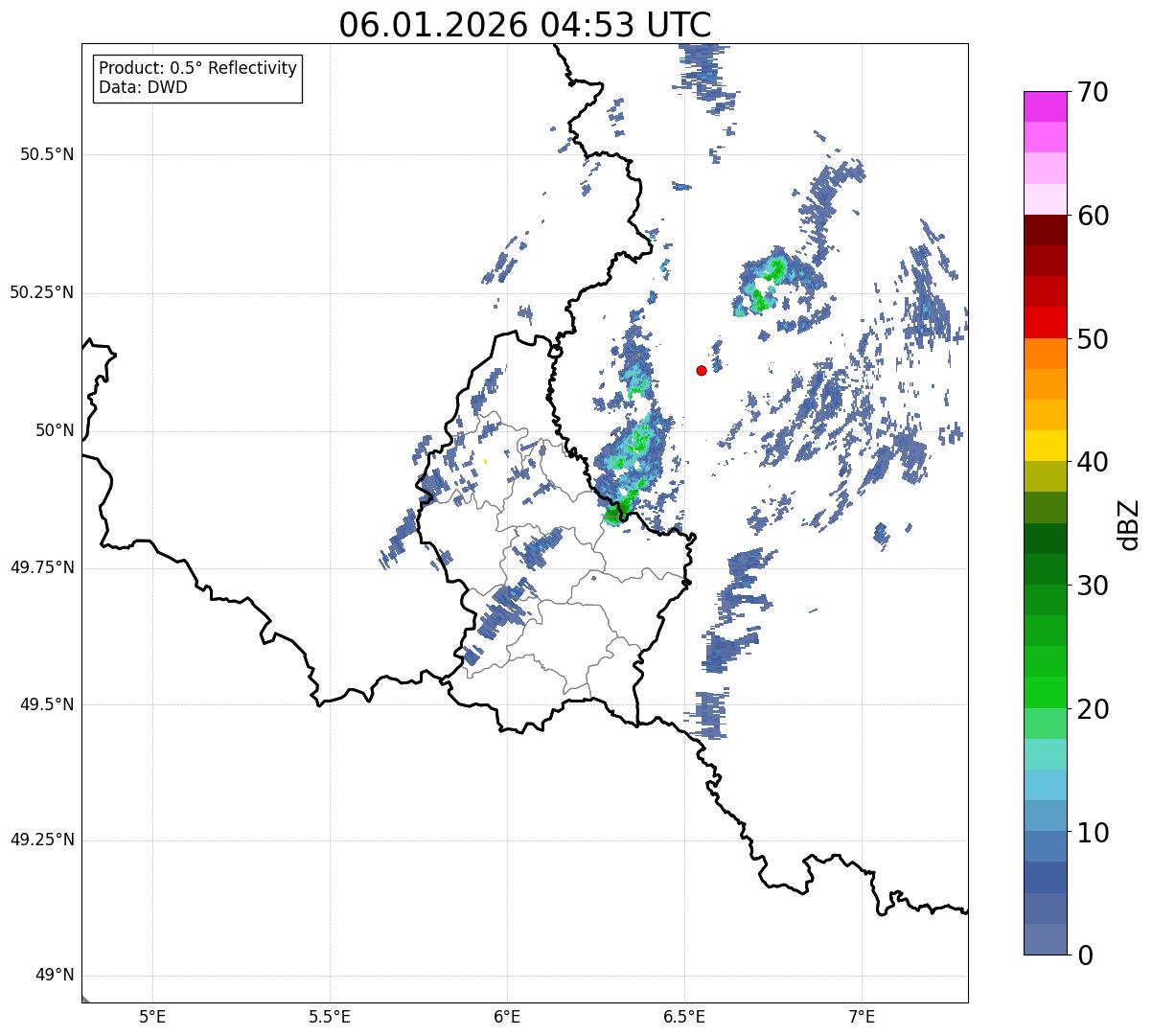Click the 49°N latitude label
The height and width of the screenshot is (1036, 1152).
55,976
